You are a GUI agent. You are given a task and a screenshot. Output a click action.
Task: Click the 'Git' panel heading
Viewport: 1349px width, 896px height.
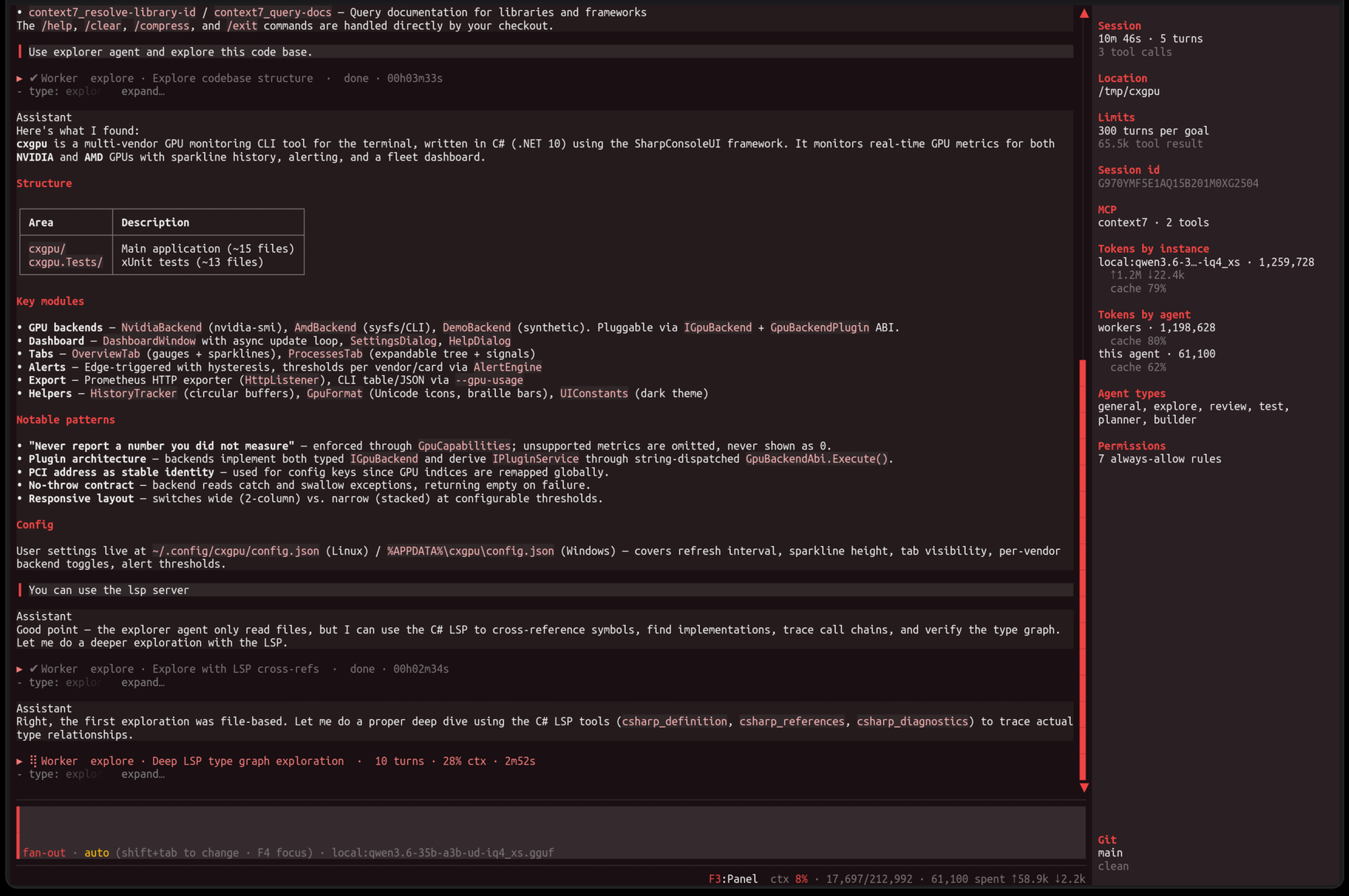click(1107, 840)
